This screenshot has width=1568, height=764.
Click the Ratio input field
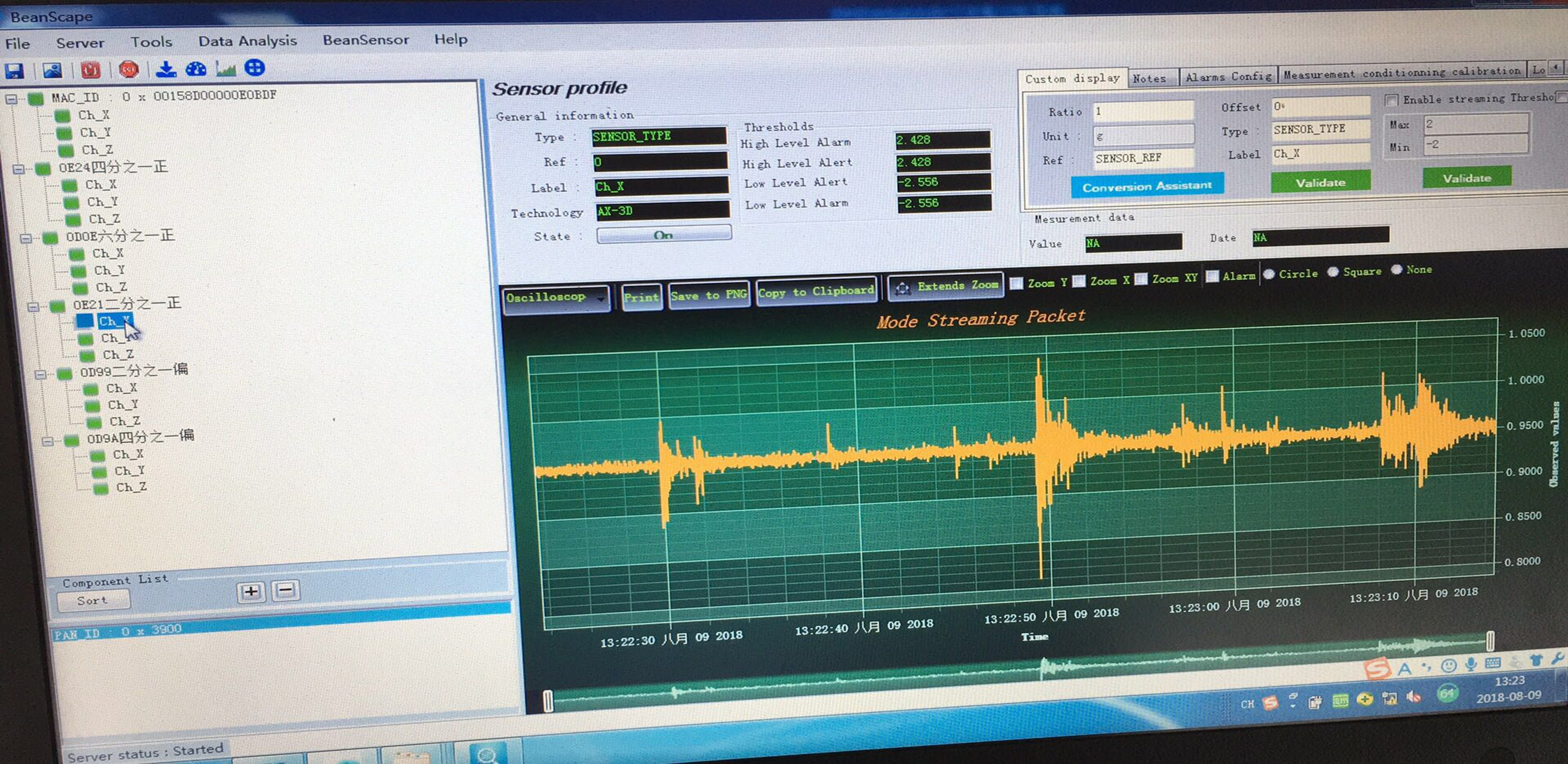1143,111
